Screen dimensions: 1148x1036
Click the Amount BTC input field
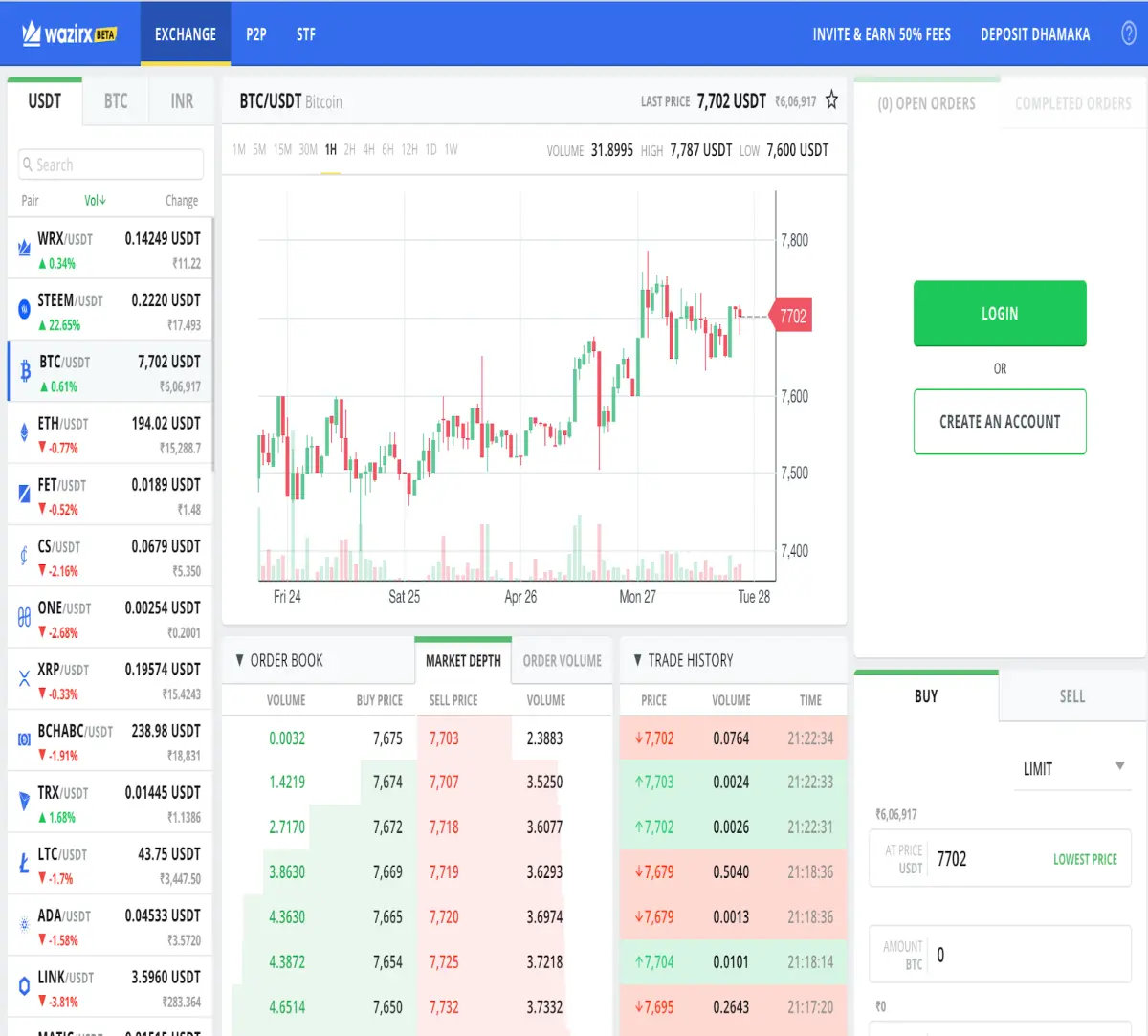(x=1001, y=955)
